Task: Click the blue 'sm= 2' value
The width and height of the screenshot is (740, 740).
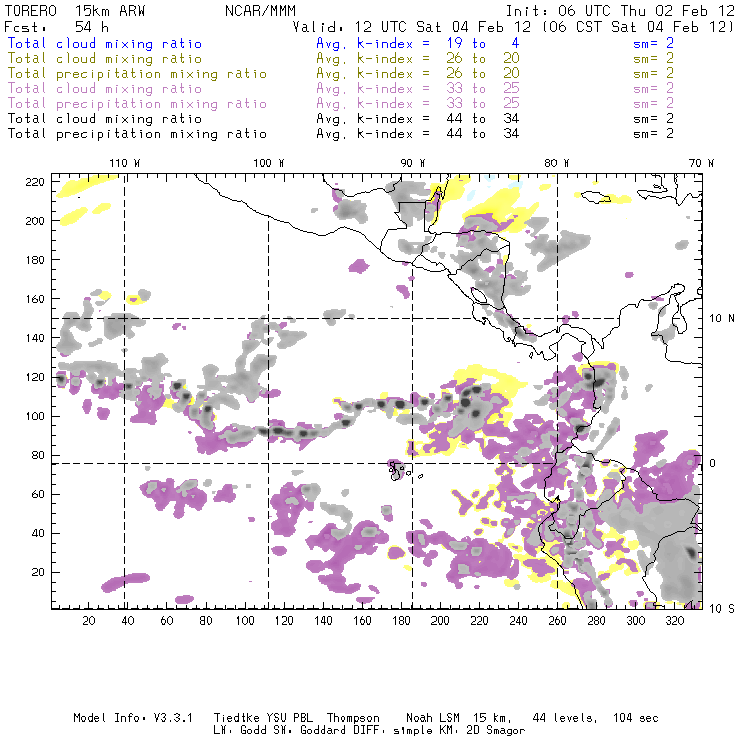Action: (653, 44)
